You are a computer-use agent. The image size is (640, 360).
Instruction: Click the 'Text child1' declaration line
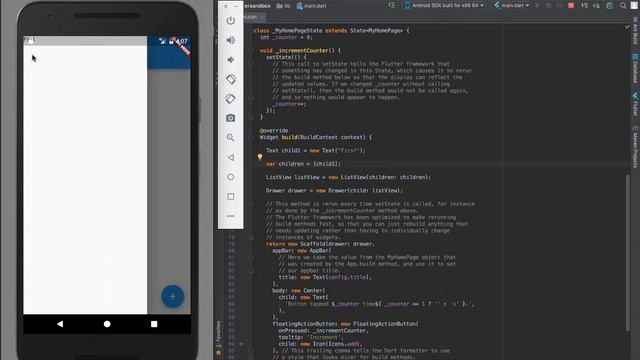click(316, 151)
